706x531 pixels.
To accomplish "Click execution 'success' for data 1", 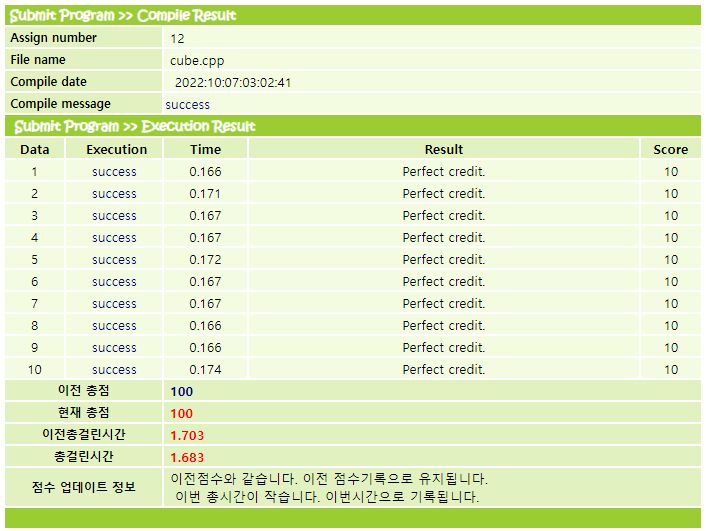I will [114, 172].
